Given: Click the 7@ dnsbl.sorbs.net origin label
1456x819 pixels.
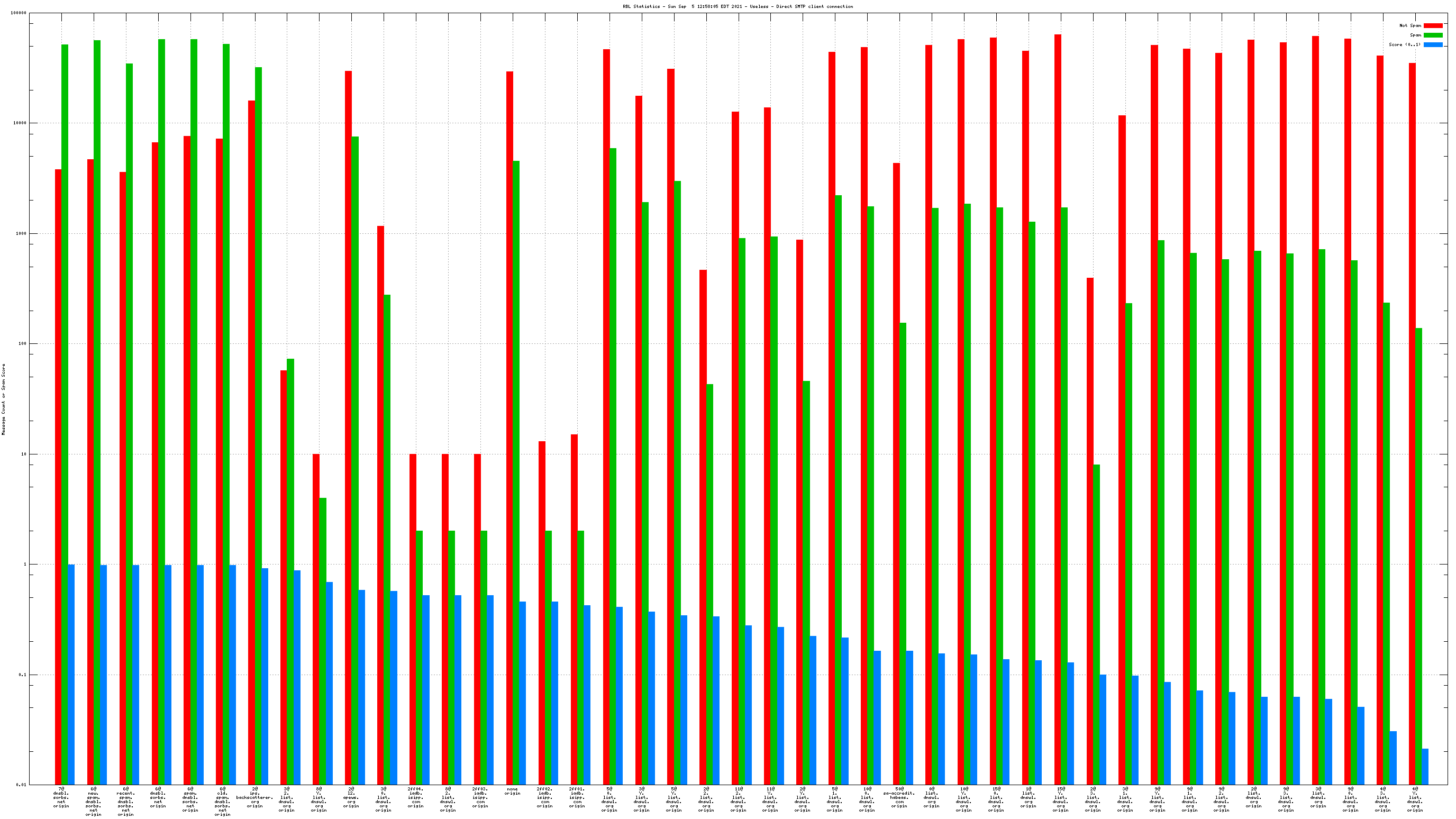Looking at the screenshot, I should pyautogui.click(x=61, y=797).
